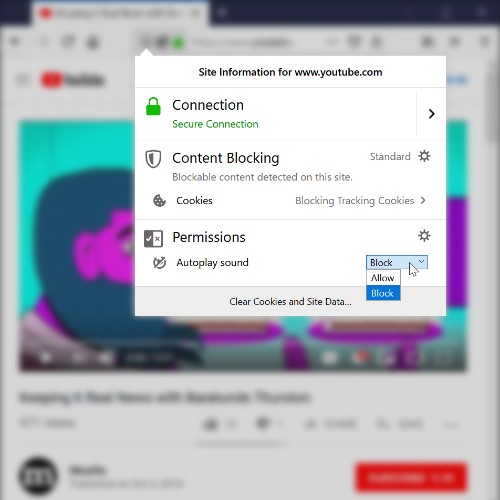Open Permissions settings gear icon
Screen dimensions: 500x500
(424, 236)
